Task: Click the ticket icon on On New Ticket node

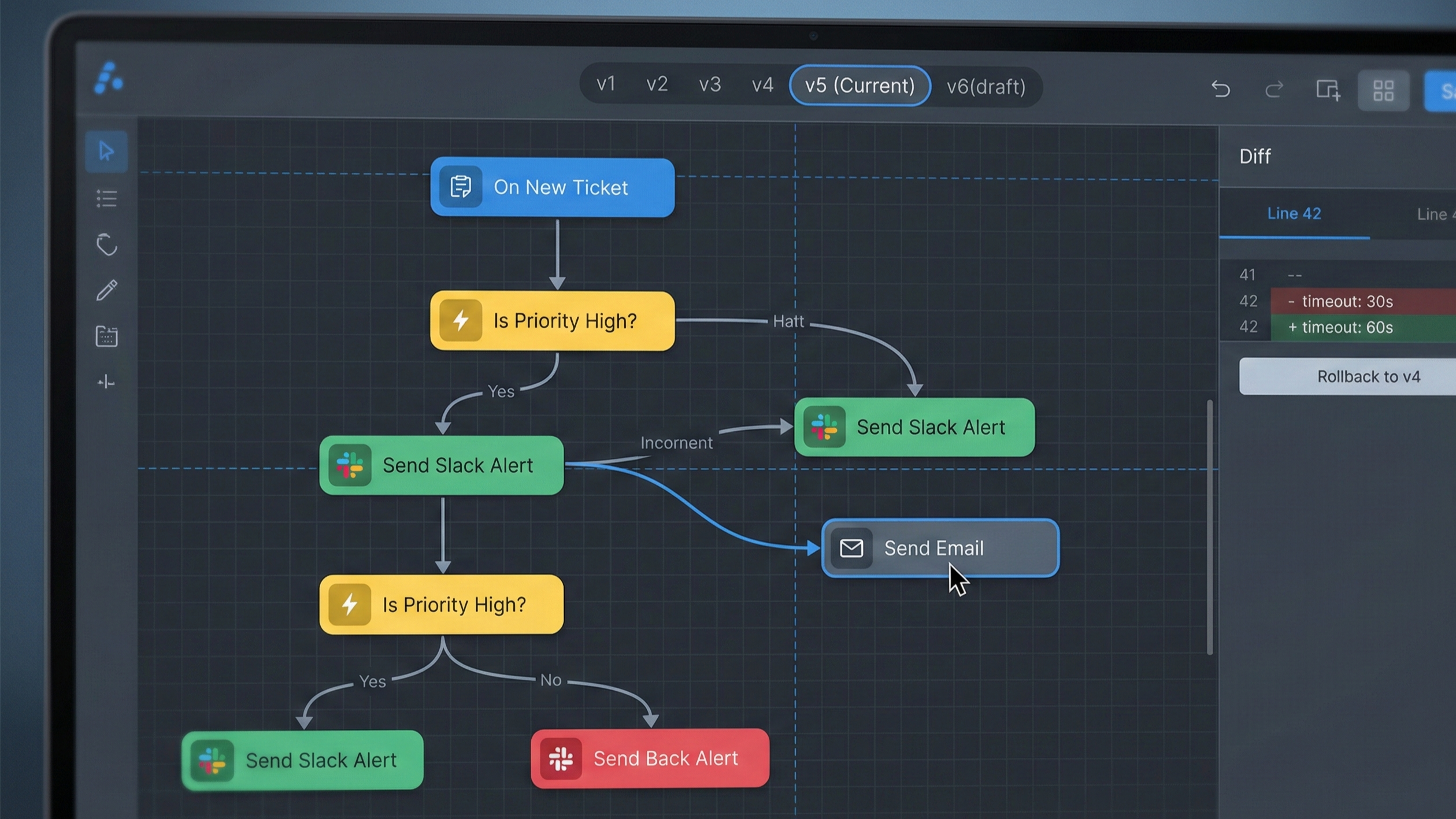Action: coord(461,187)
